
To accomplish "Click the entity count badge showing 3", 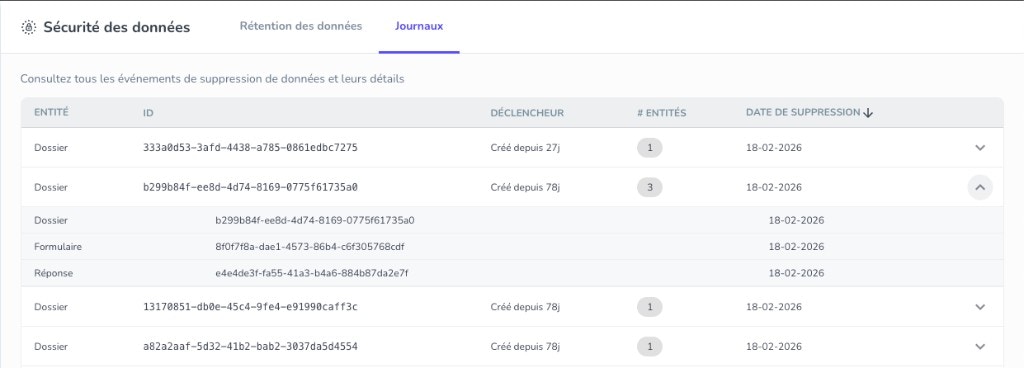I will point(650,187).
